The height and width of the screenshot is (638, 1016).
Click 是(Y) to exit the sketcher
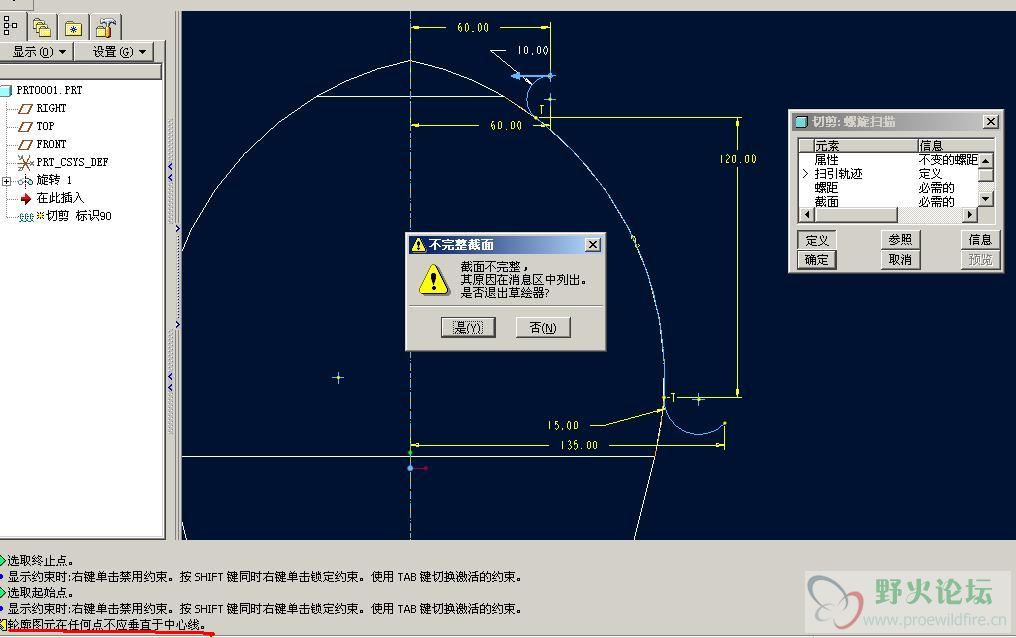pos(468,328)
